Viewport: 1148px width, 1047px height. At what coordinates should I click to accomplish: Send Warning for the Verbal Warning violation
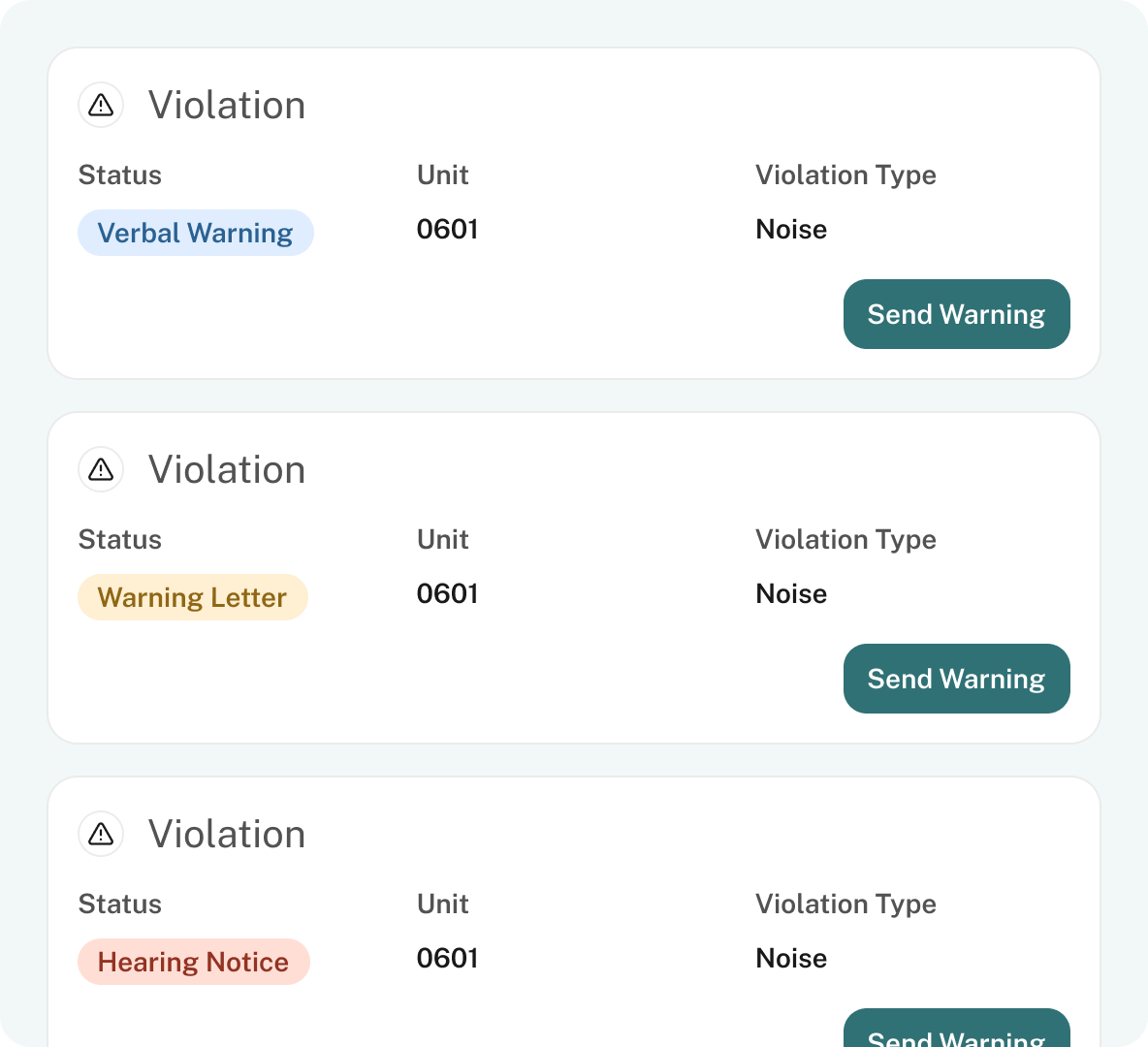click(956, 314)
